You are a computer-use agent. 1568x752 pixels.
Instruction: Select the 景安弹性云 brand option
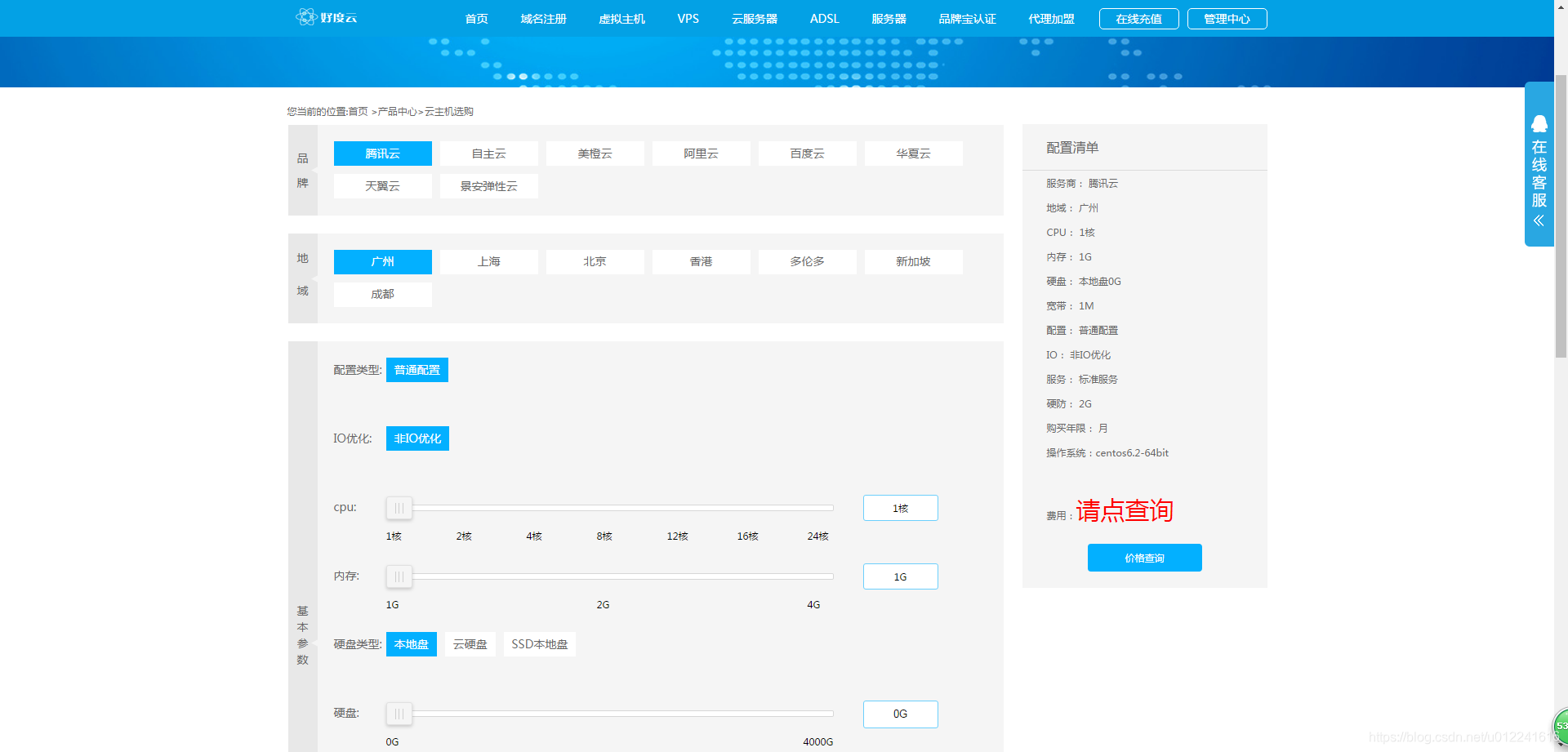click(488, 186)
